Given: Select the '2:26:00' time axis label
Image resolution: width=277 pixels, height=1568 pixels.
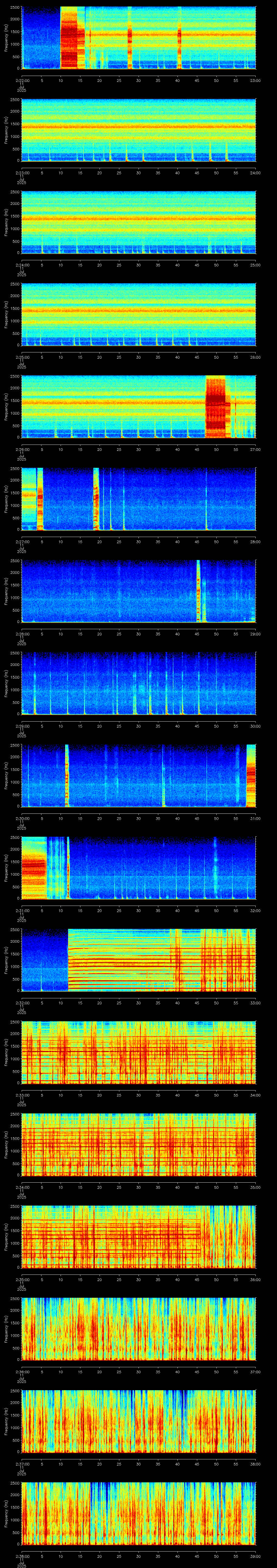Looking at the screenshot, I should (22, 449).
